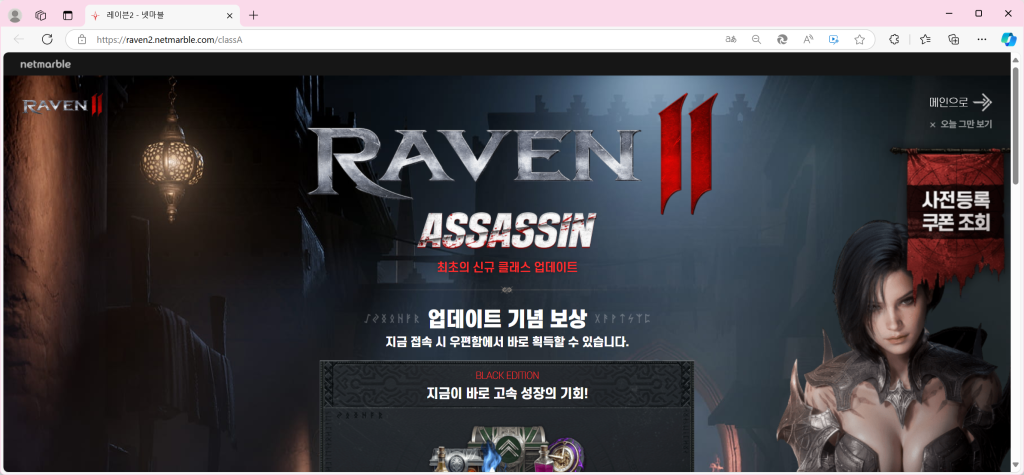The height and width of the screenshot is (475, 1024).
Task: Add page to favorites star icon
Action: (x=859, y=39)
